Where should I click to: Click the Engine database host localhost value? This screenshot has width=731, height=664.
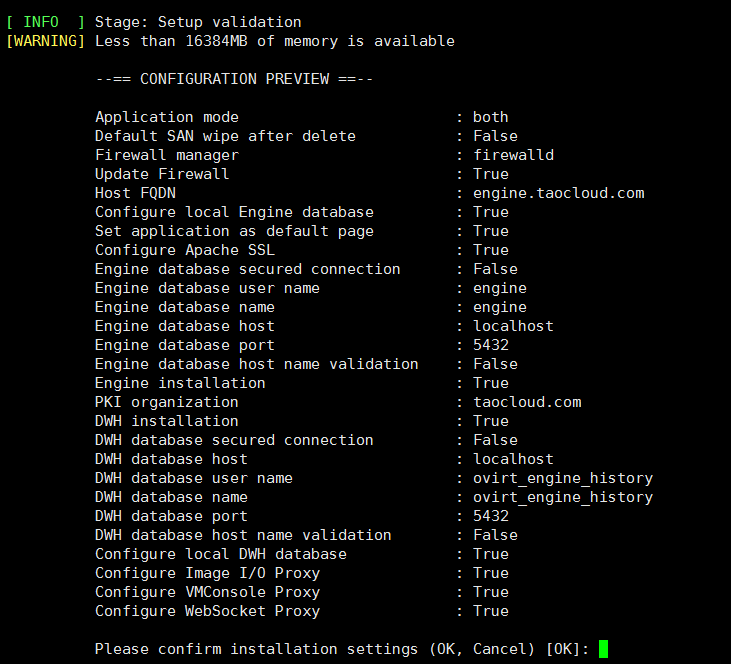pos(513,326)
